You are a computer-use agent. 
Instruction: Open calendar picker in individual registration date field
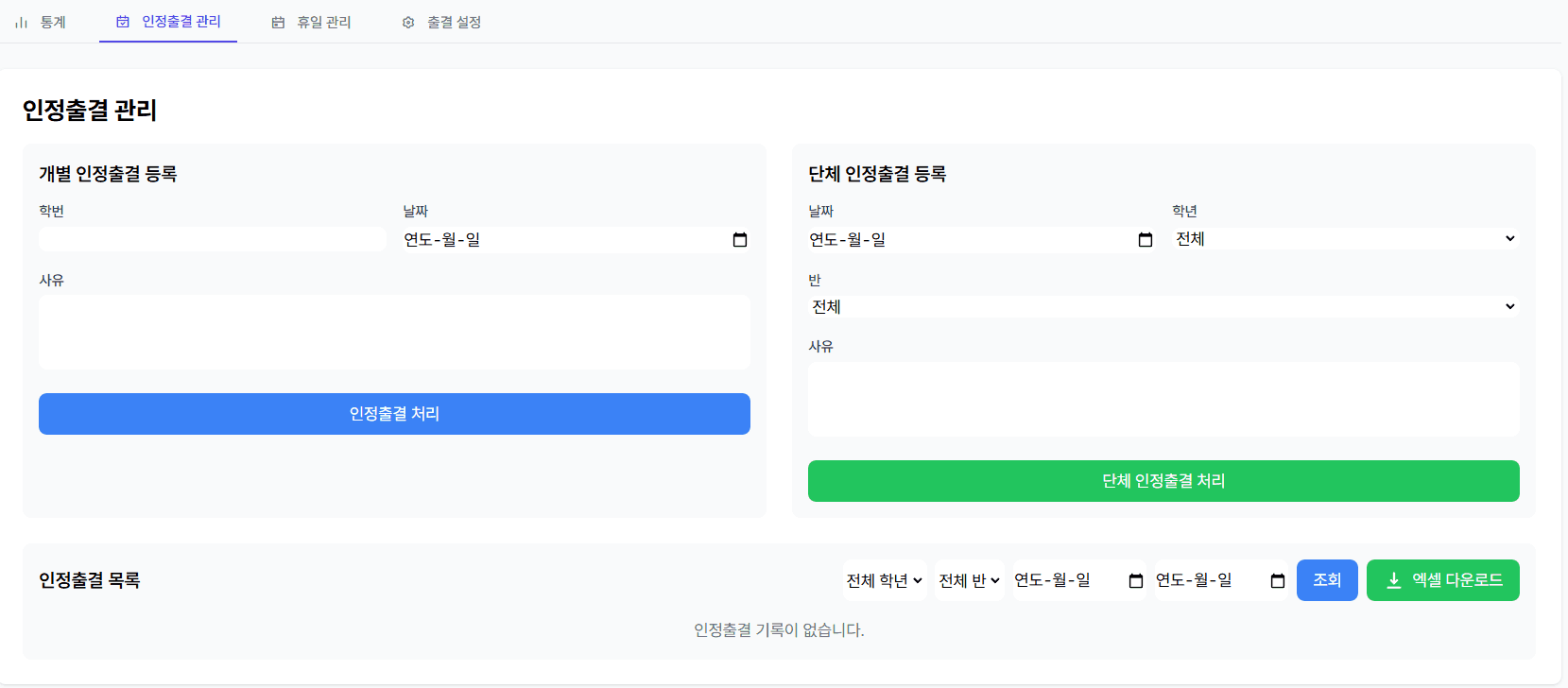click(740, 240)
